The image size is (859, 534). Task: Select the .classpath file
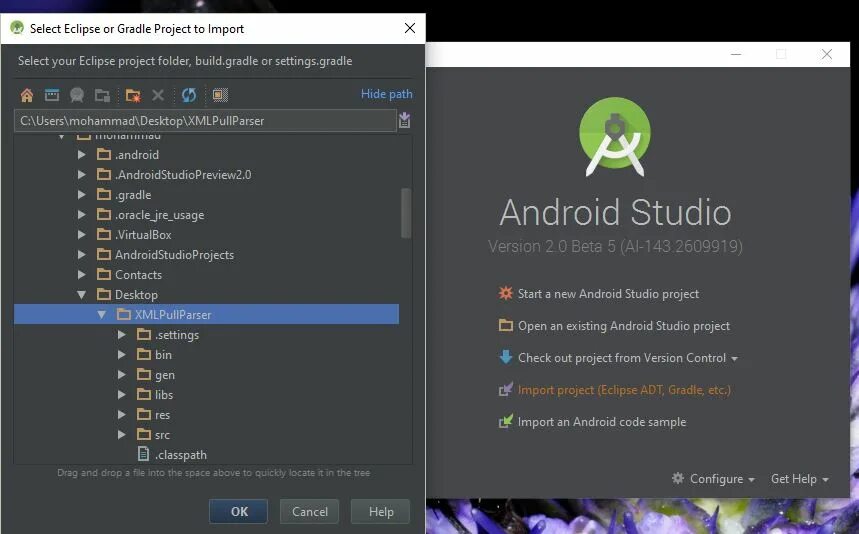207,455
